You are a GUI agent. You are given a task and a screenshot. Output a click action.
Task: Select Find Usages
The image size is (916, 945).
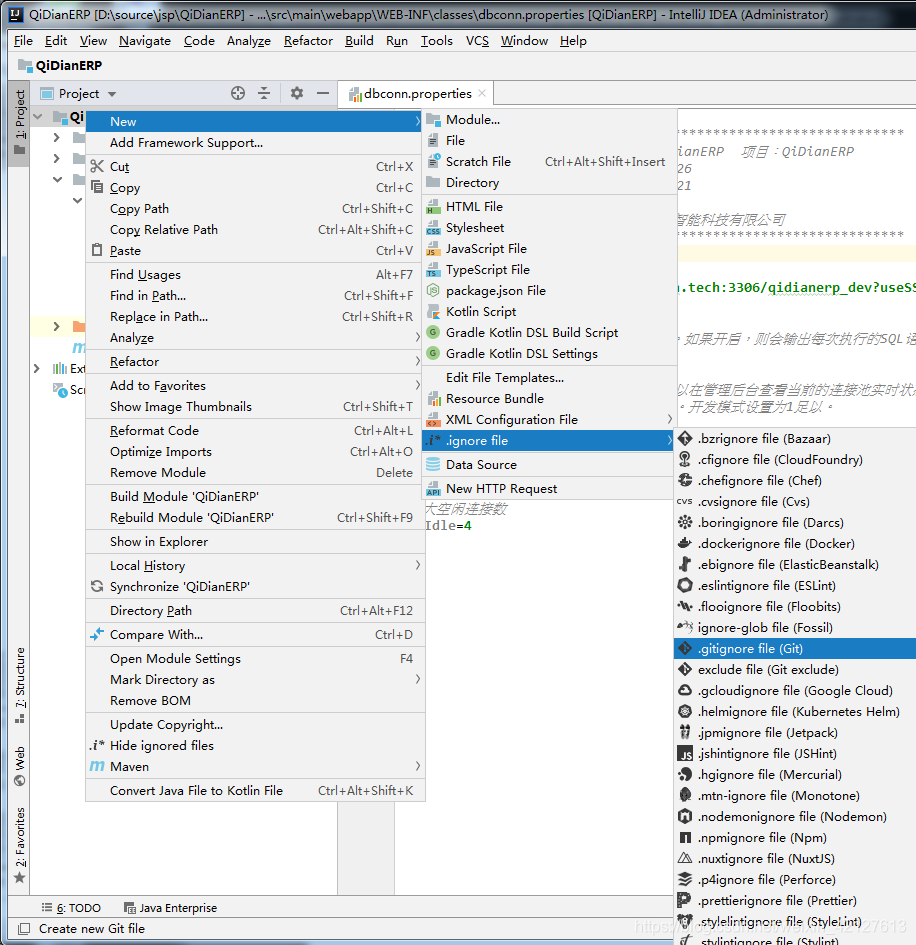(254, 274)
